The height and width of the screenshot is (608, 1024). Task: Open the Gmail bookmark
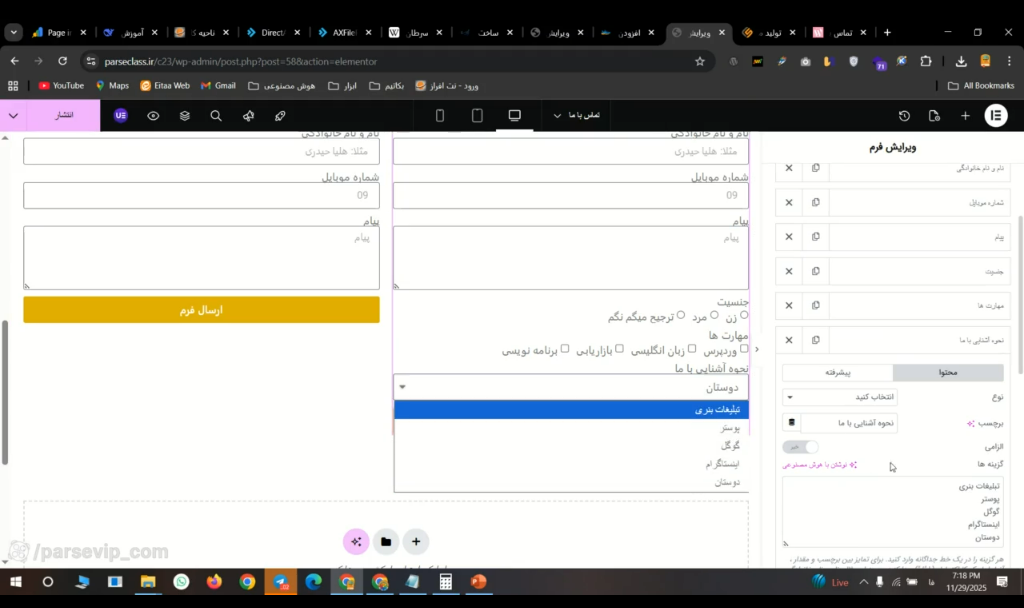pos(219,86)
